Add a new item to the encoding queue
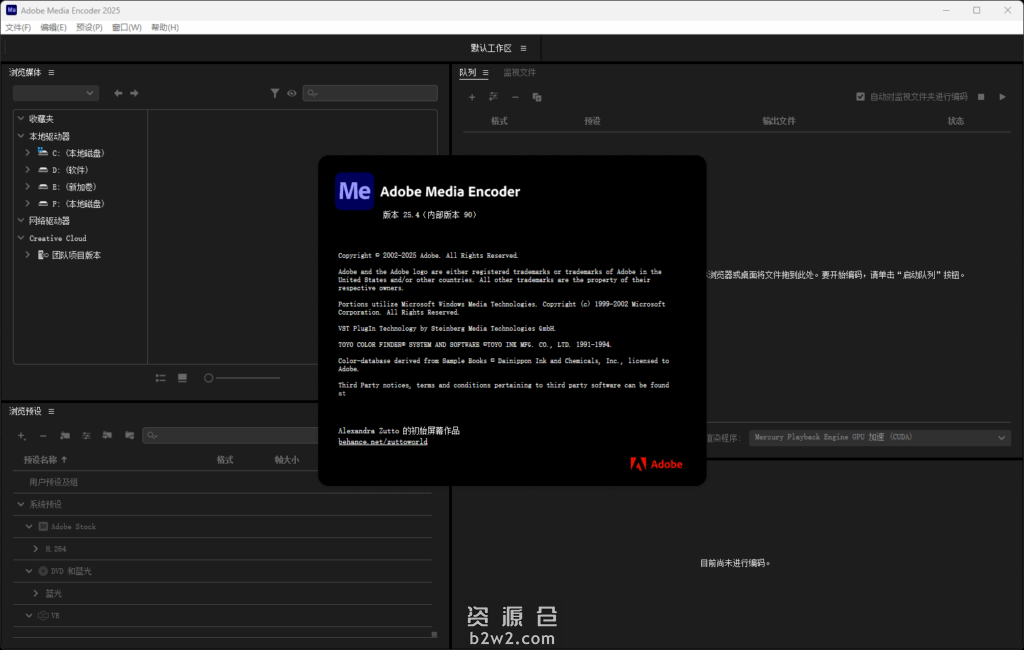The image size is (1024, 650). [x=472, y=96]
